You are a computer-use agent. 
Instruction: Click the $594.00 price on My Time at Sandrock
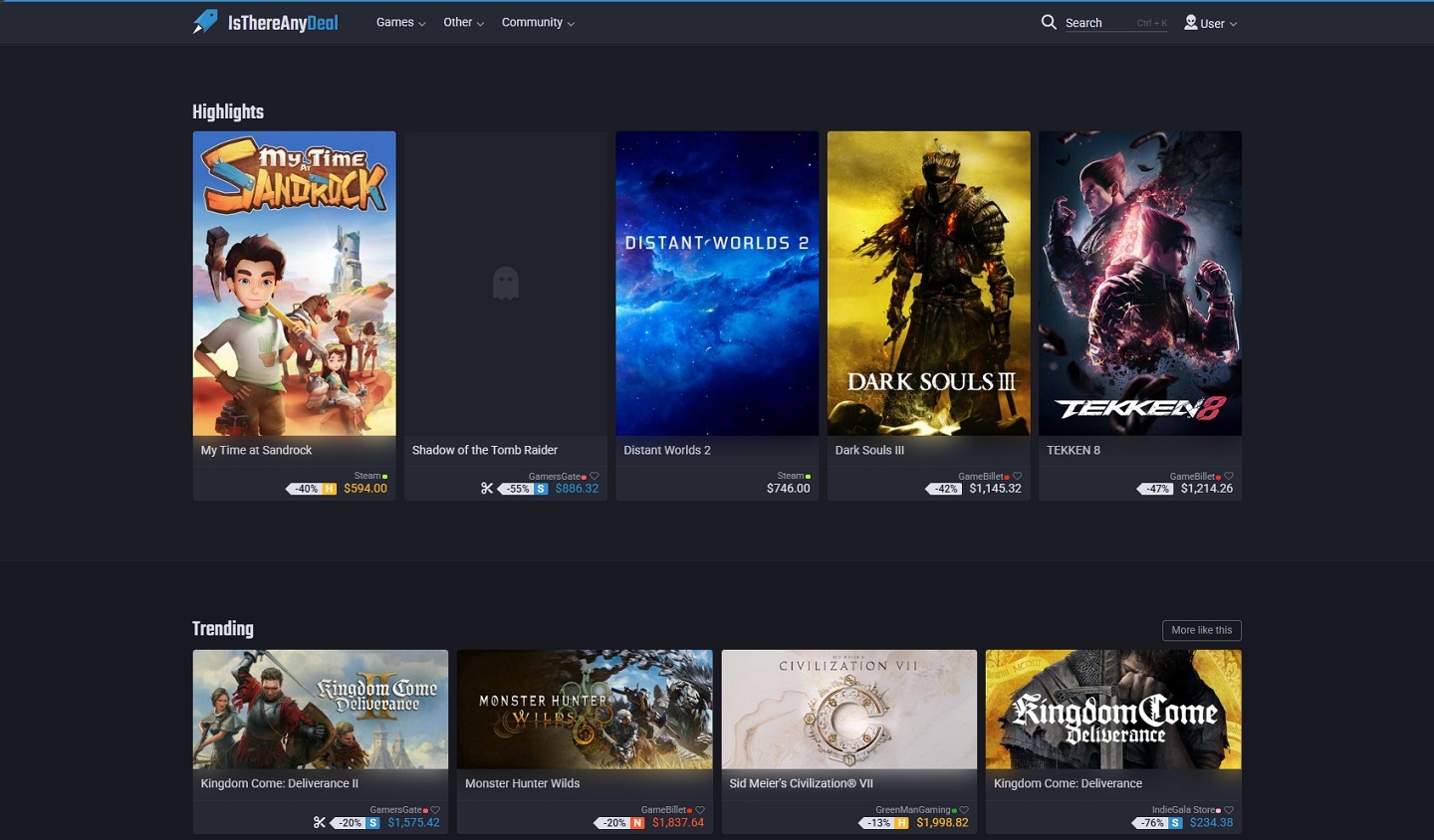click(x=365, y=489)
